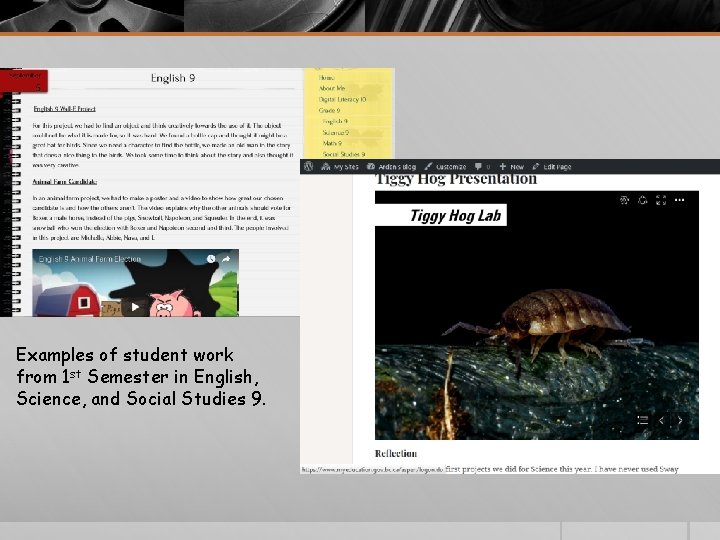Viewport: 720px width, 540px height.
Task: Click Customize in the admin bar
Action: (445, 167)
